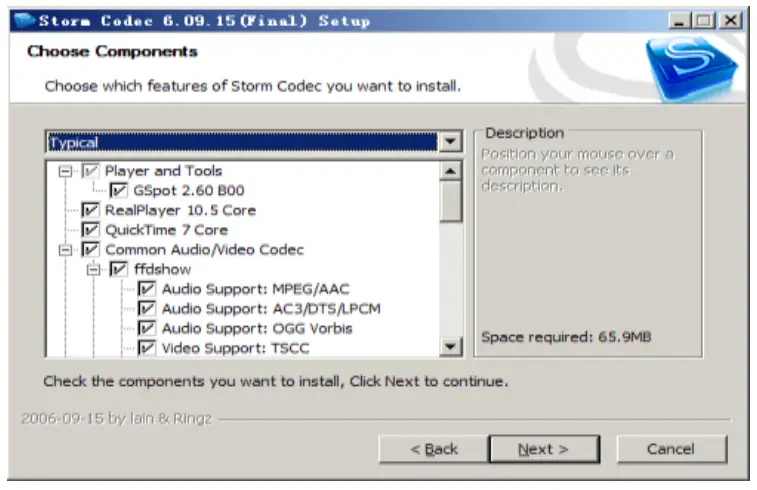Click the Space required: 65.9MB text

[566, 337]
